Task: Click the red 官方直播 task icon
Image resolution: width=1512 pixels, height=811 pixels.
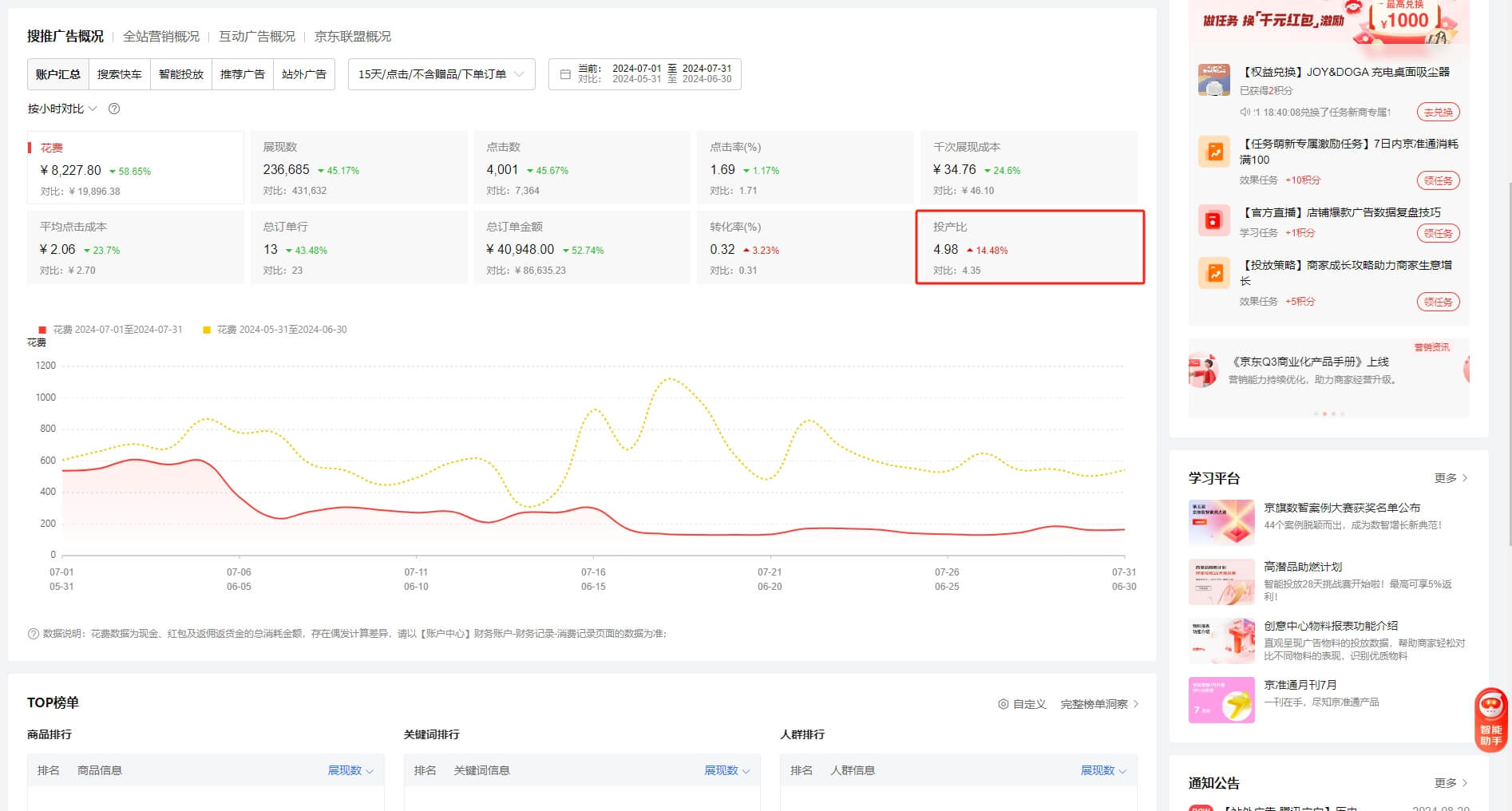Action: coord(1213,220)
